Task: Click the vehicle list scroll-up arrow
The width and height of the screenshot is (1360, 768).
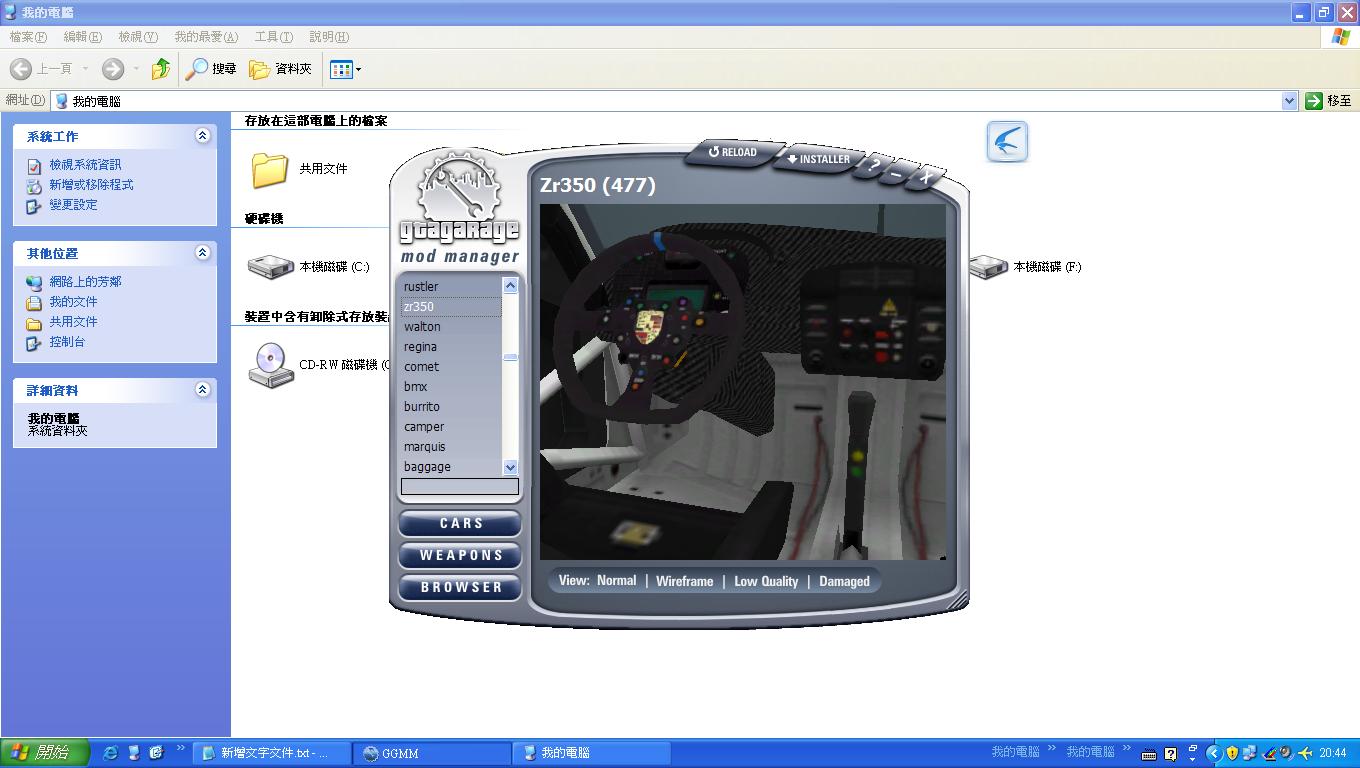Action: pyautogui.click(x=510, y=286)
